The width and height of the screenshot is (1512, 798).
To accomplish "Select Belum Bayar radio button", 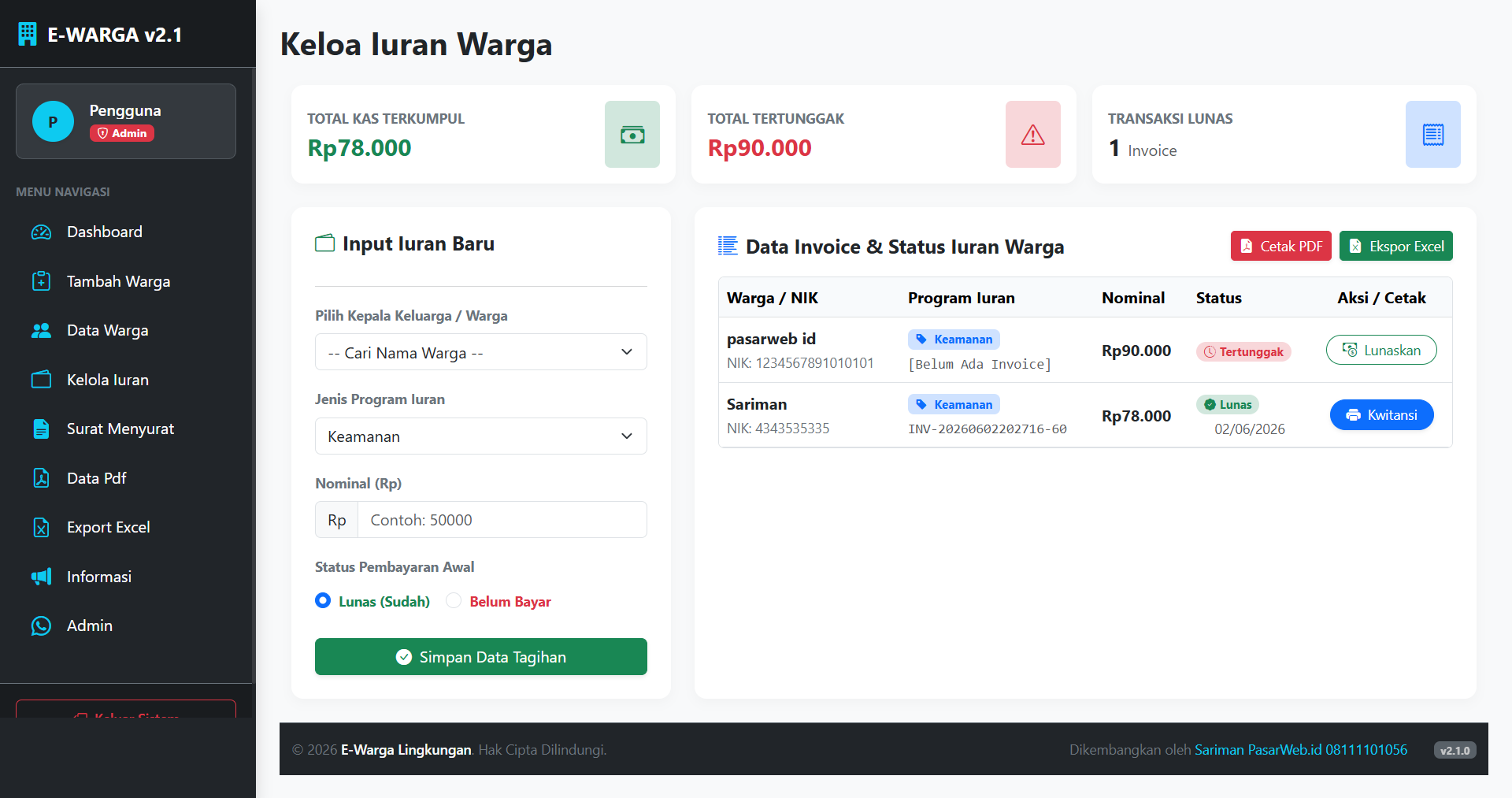I will coord(454,600).
